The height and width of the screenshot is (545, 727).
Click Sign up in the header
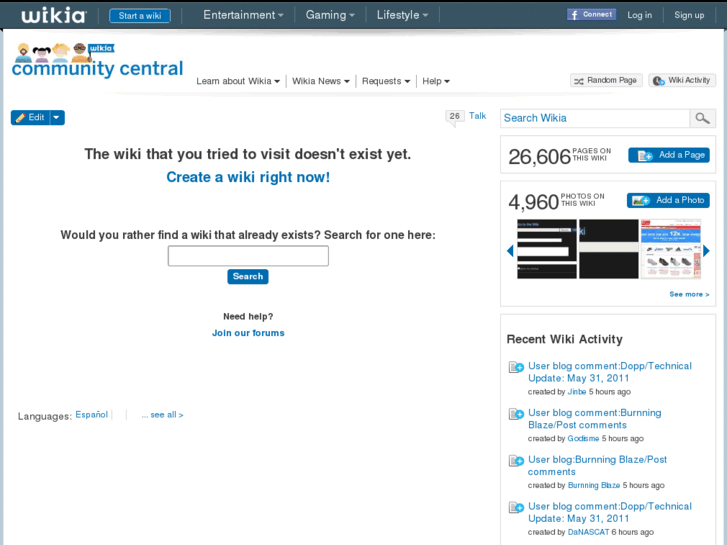point(689,15)
